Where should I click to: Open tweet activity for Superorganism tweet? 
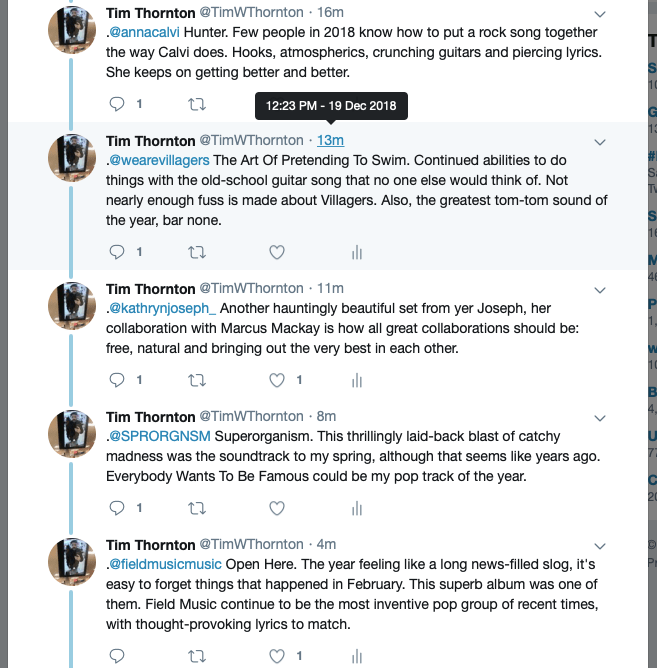tap(357, 508)
